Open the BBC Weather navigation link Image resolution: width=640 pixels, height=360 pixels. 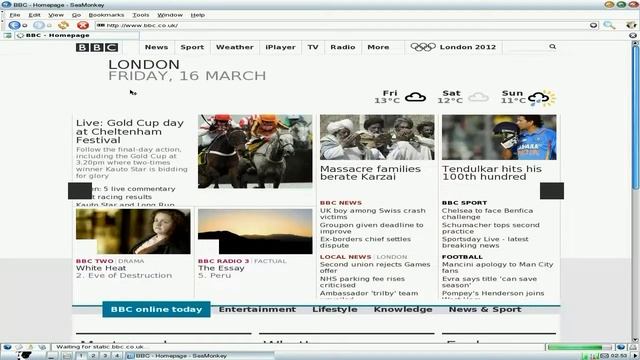point(235,47)
